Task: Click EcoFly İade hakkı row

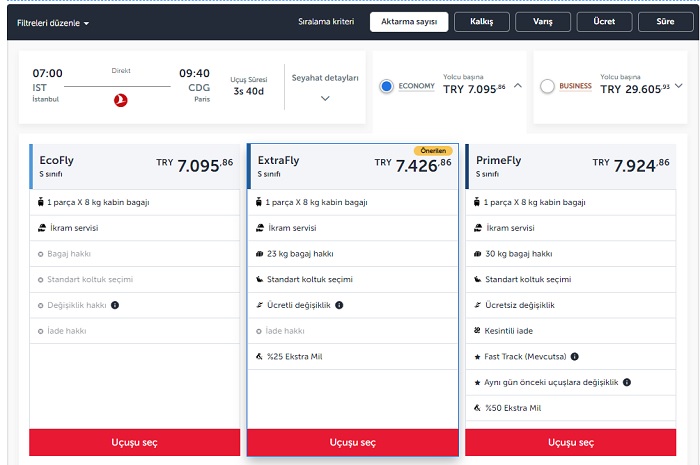Action: pyautogui.click(x=134, y=331)
